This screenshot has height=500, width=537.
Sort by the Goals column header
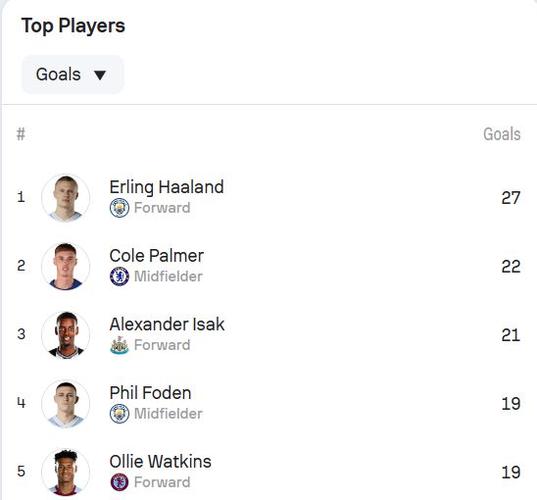pyautogui.click(x=502, y=134)
